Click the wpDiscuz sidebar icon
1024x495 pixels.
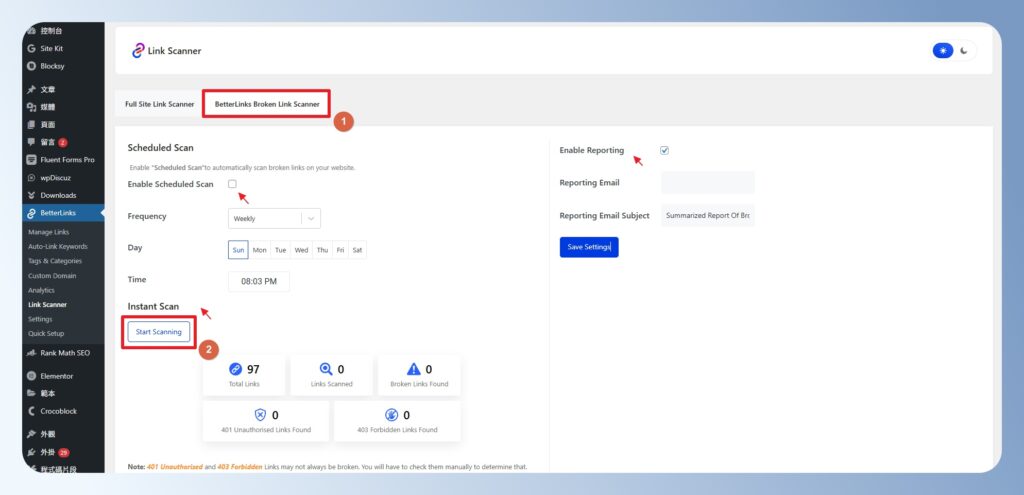pyautogui.click(x=31, y=178)
